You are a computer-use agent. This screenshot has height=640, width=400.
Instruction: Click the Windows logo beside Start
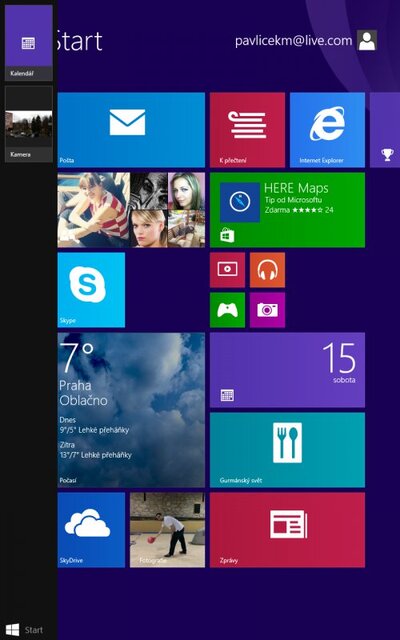(x=12, y=630)
